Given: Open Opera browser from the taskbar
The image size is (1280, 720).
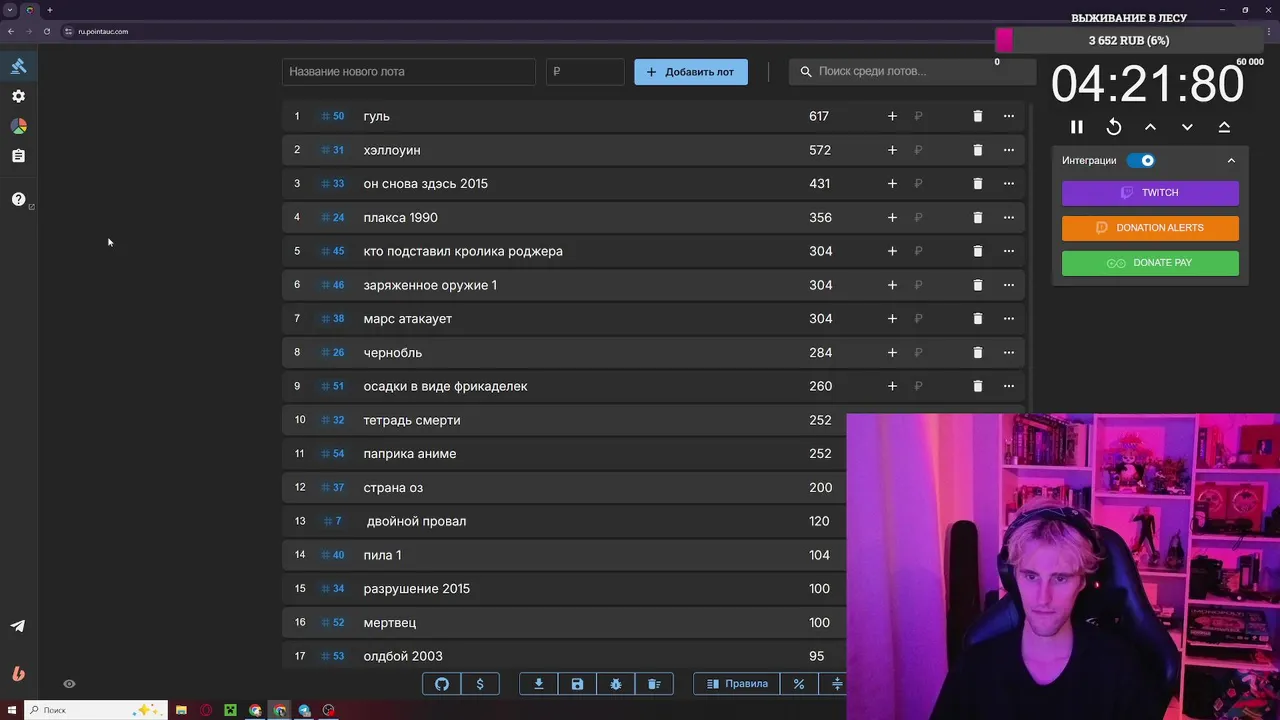Looking at the screenshot, I should [x=206, y=710].
